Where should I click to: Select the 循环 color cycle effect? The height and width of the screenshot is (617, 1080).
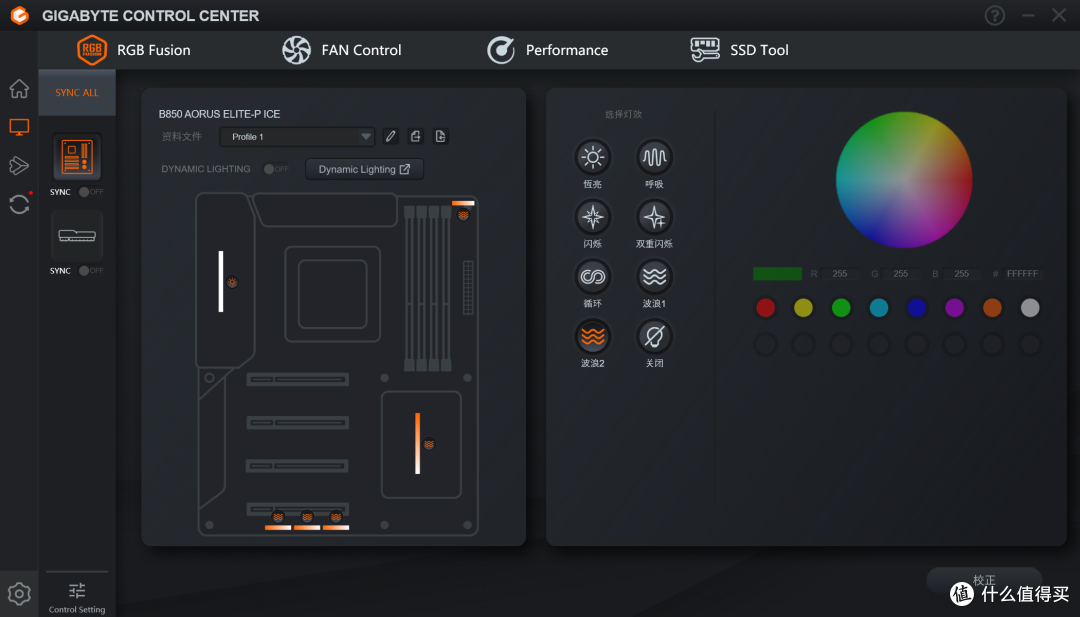[x=592, y=277]
